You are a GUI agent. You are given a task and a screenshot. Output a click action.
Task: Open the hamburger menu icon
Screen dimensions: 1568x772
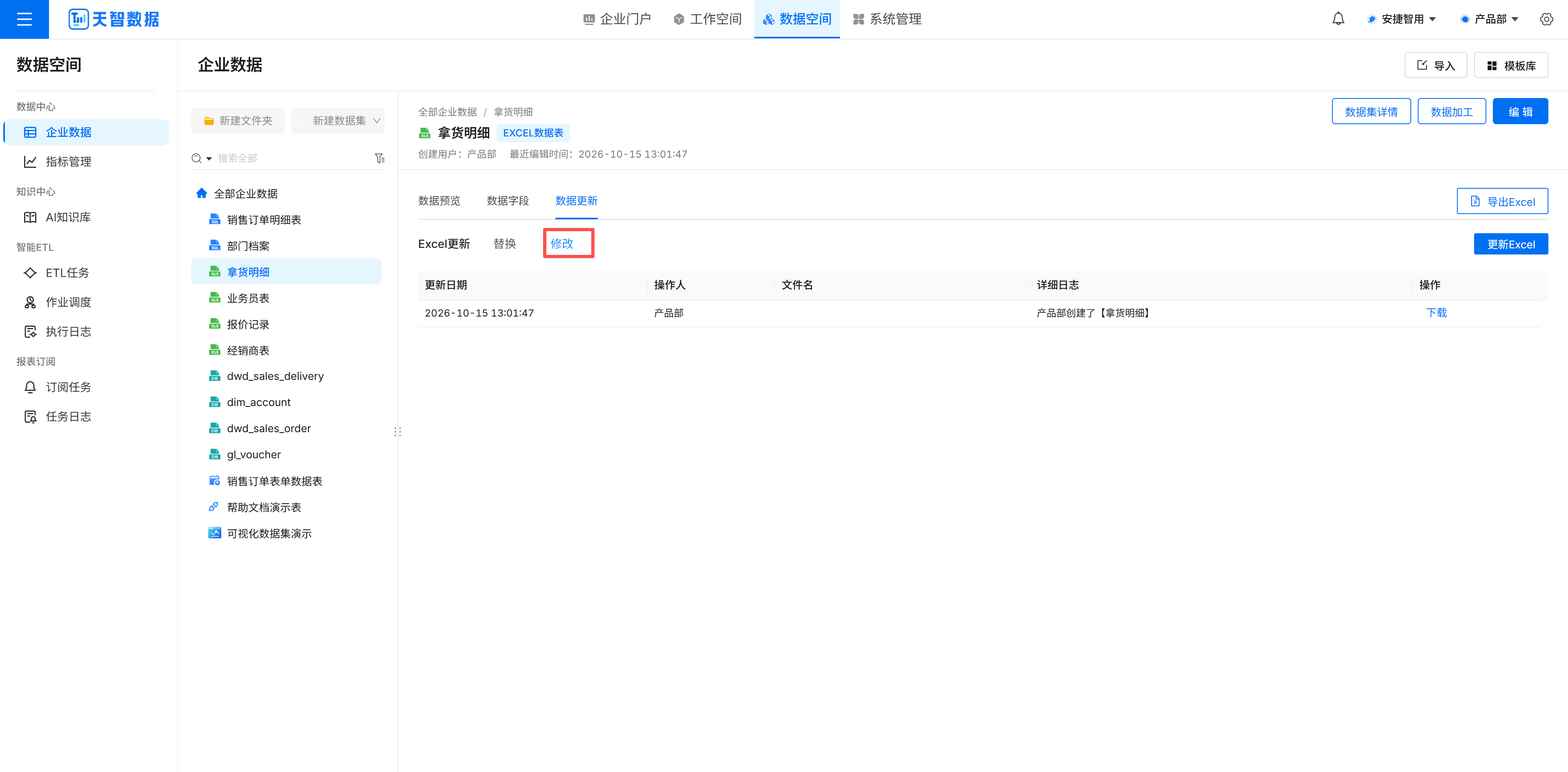pos(24,20)
